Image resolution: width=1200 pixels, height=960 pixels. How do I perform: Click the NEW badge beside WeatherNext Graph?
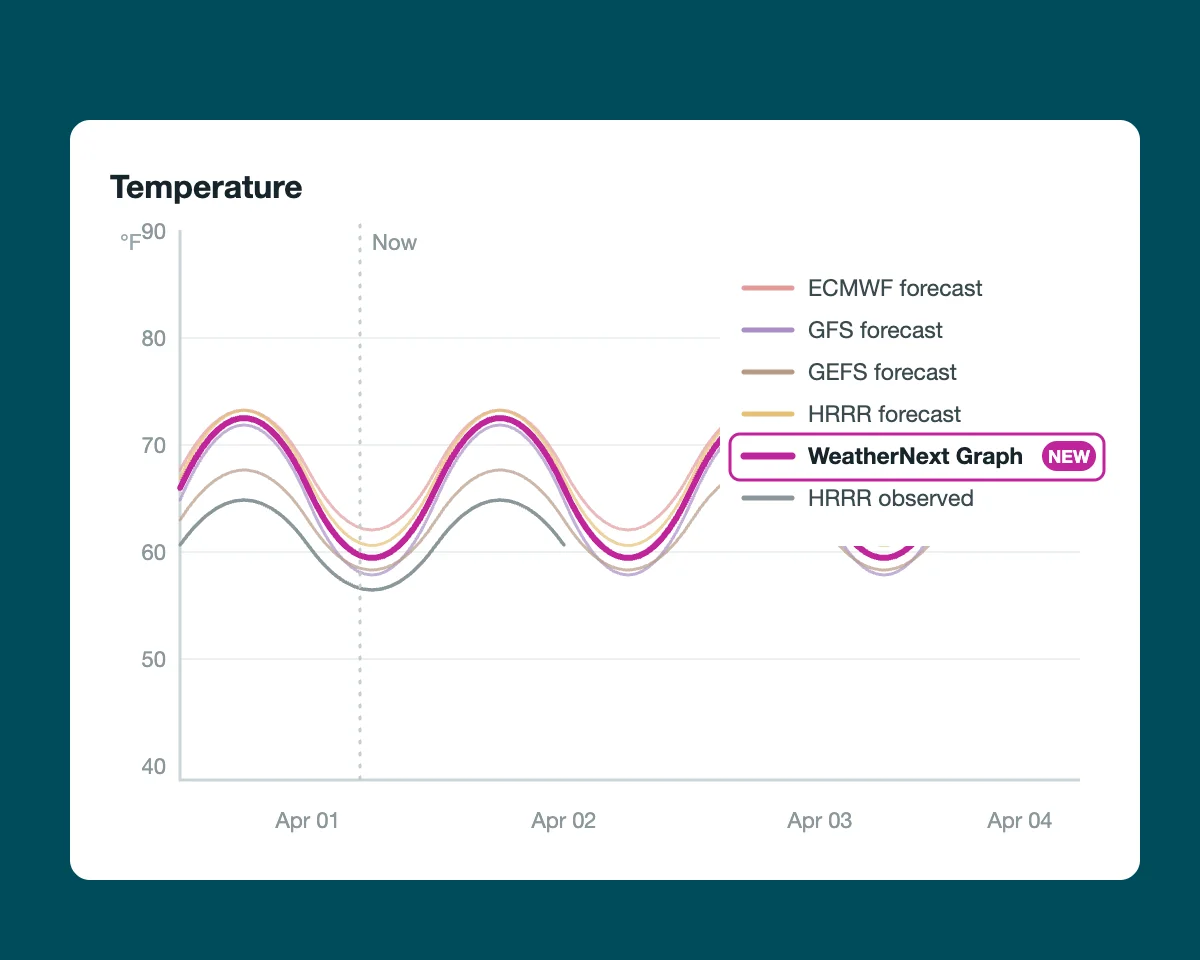[1069, 457]
